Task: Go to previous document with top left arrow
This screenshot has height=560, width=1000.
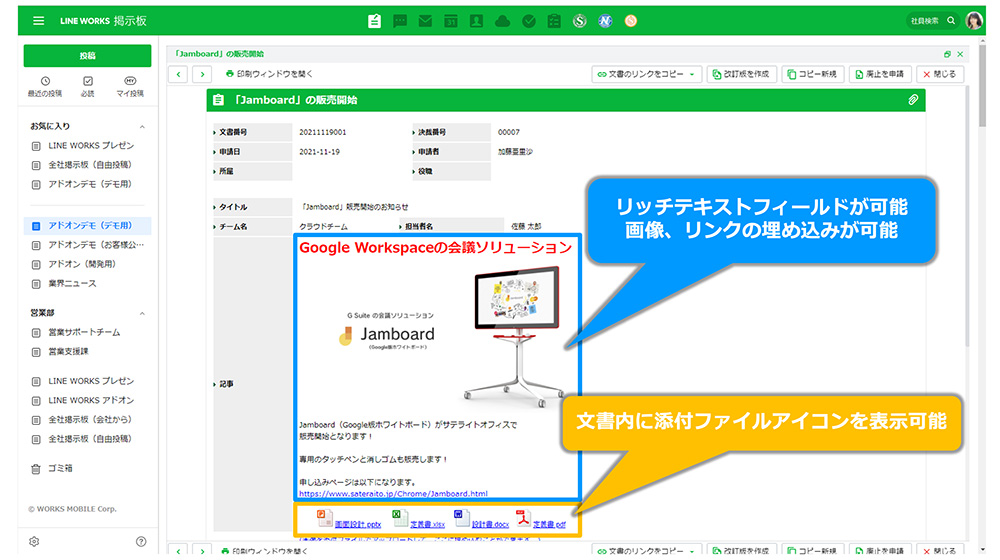Action: click(x=178, y=75)
